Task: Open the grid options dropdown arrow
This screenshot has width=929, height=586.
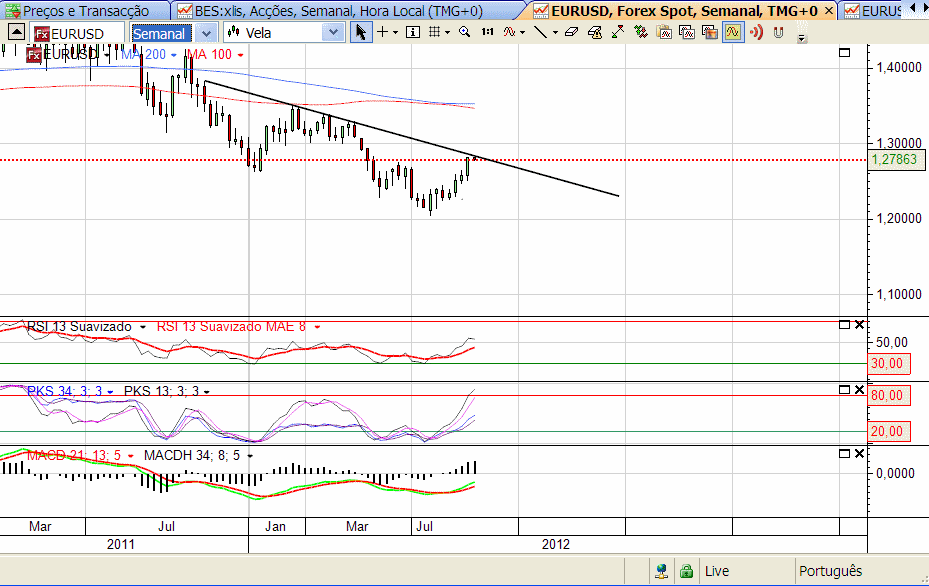Action: [447, 33]
